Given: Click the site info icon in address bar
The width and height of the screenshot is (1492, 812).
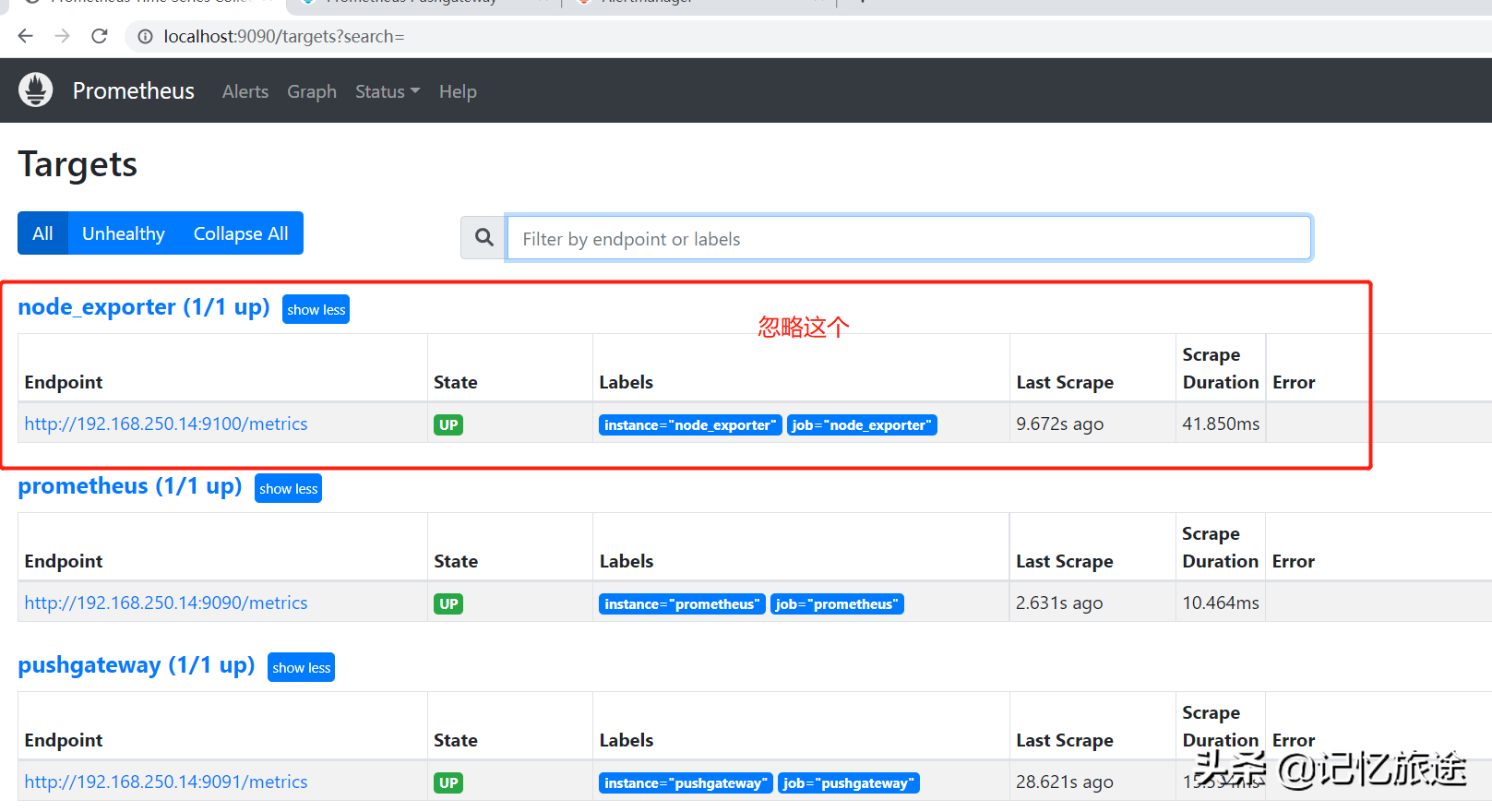Looking at the screenshot, I should tap(145, 37).
